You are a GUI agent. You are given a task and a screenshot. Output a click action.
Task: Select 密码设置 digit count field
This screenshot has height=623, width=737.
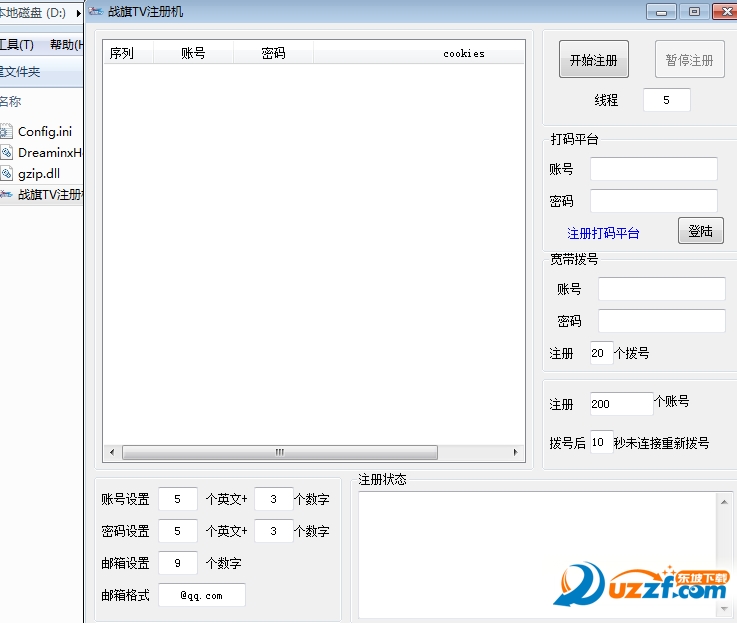tap(274, 531)
